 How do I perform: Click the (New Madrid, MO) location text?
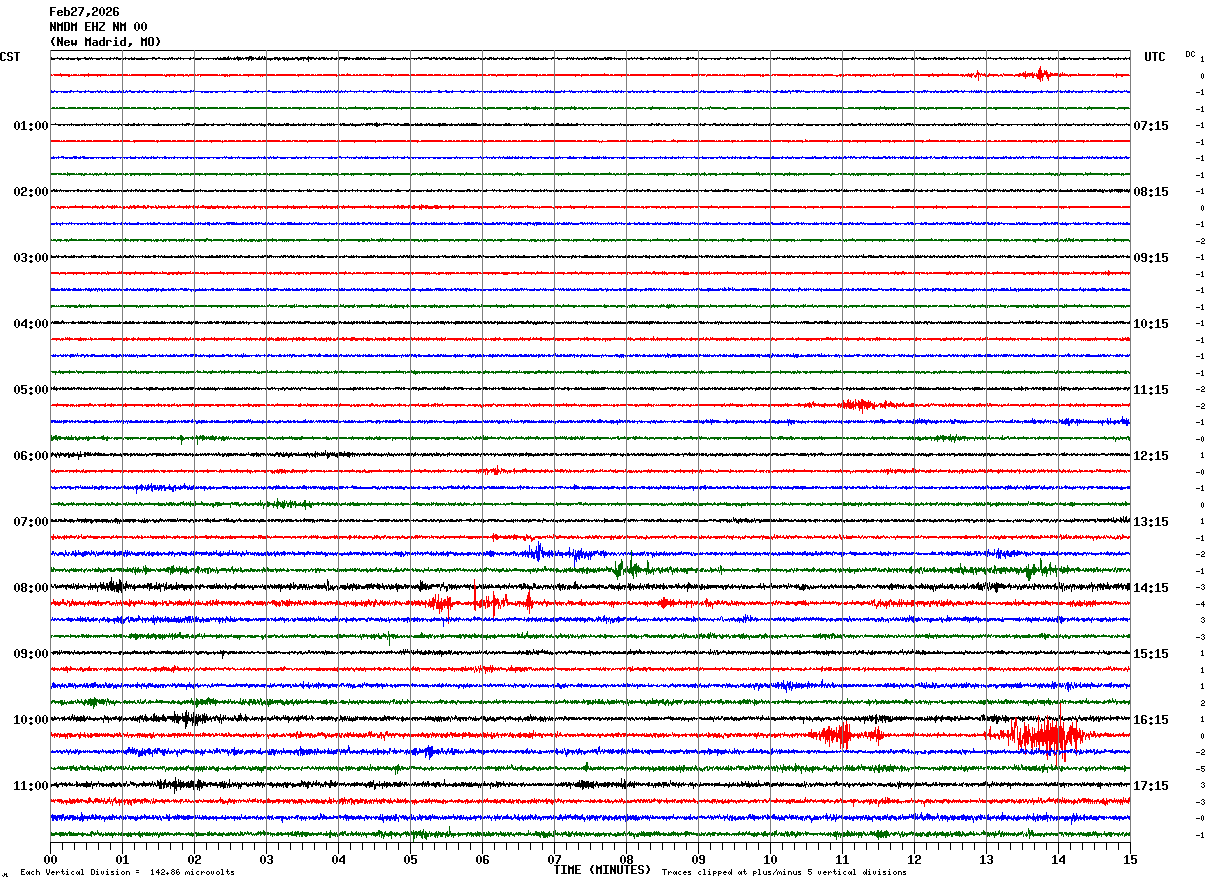pyautogui.click(x=105, y=42)
